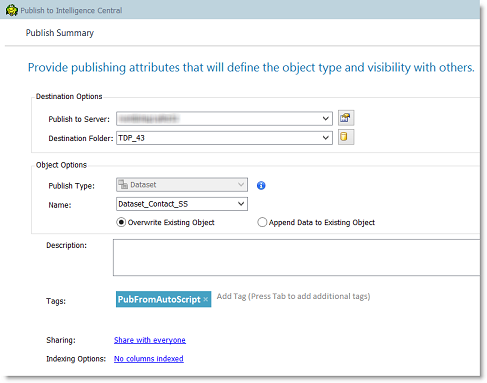Click the No columns indexed link
487x383 pixels.
pos(149,359)
